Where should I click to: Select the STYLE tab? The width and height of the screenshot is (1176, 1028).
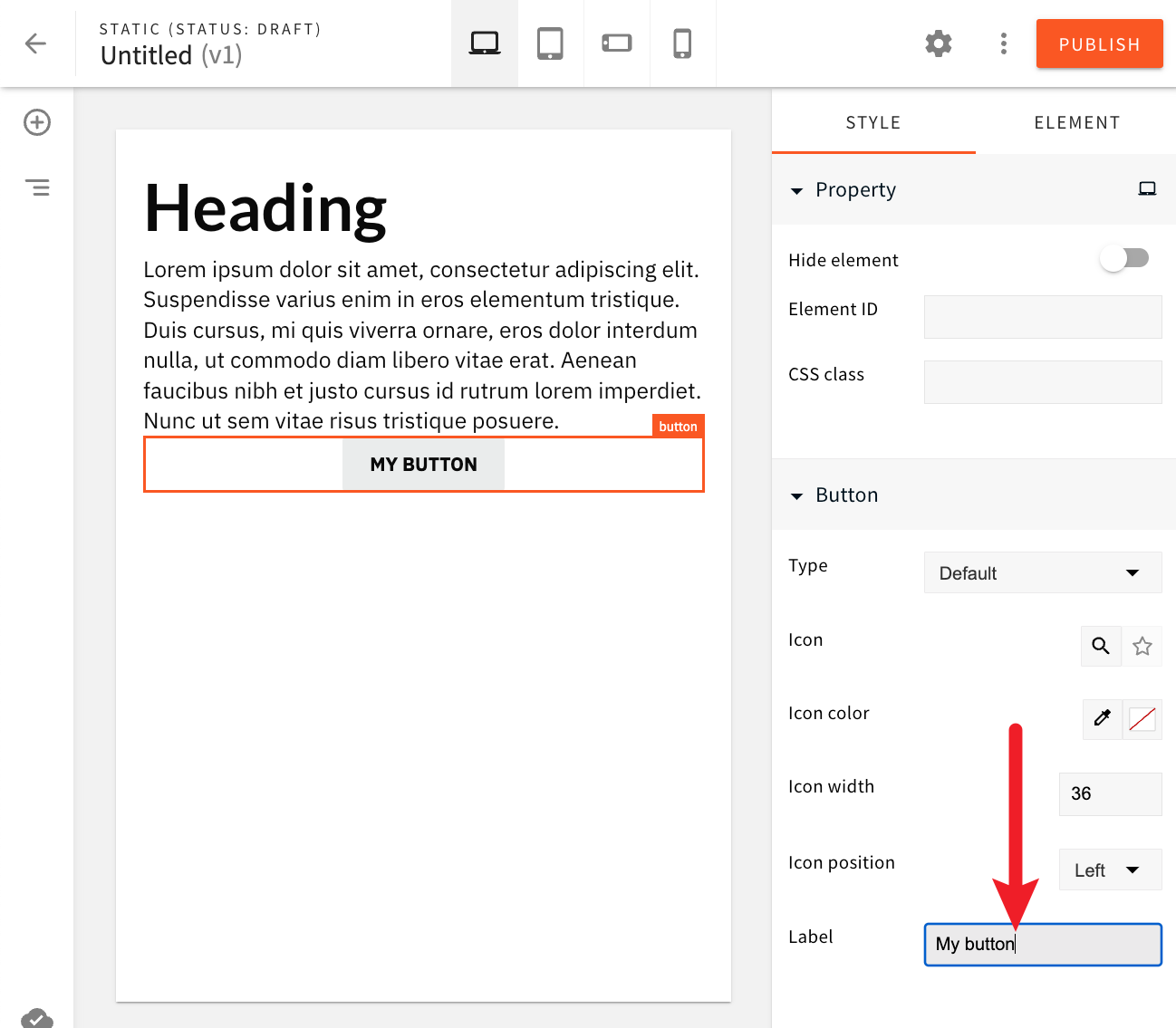872,121
